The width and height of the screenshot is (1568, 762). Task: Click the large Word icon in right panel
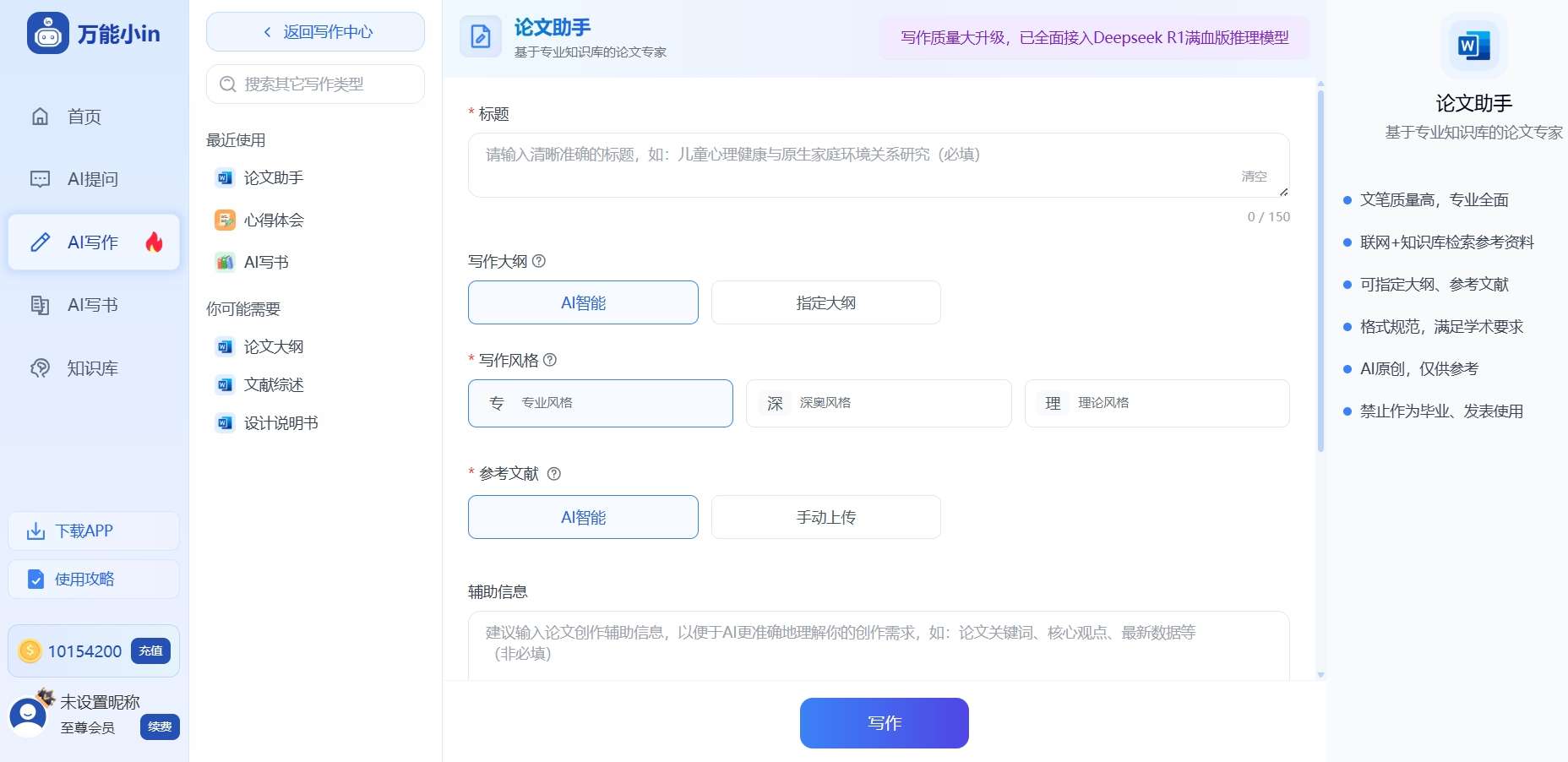point(1474,45)
